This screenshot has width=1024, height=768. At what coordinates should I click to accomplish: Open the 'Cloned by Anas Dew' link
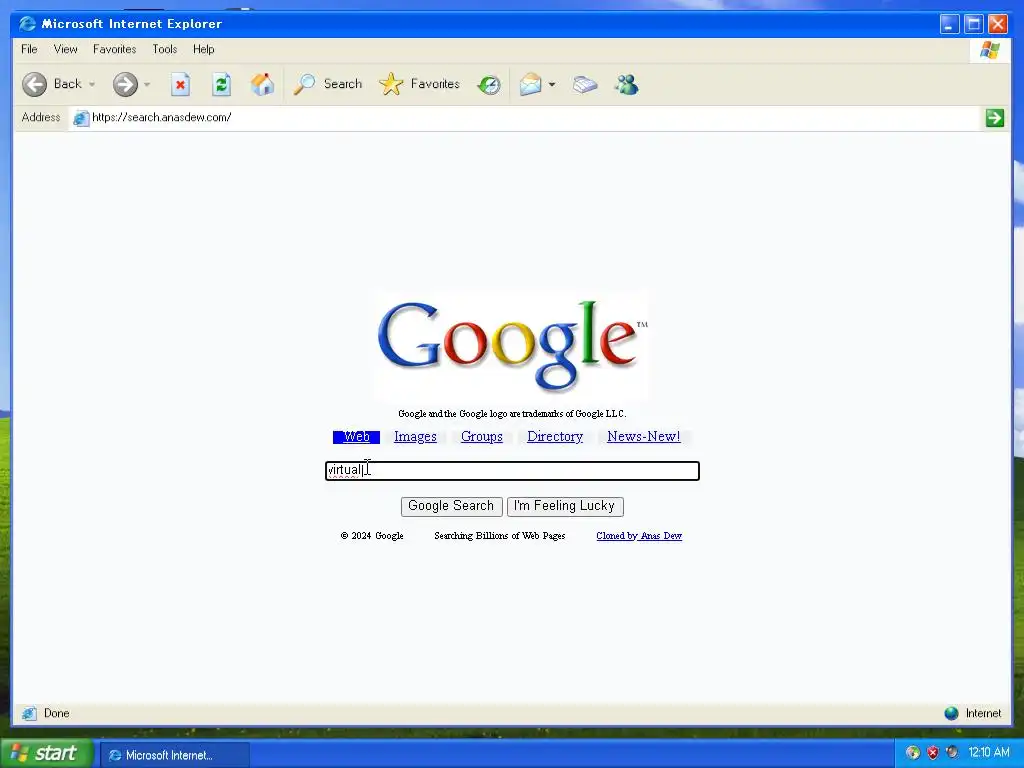(x=639, y=536)
